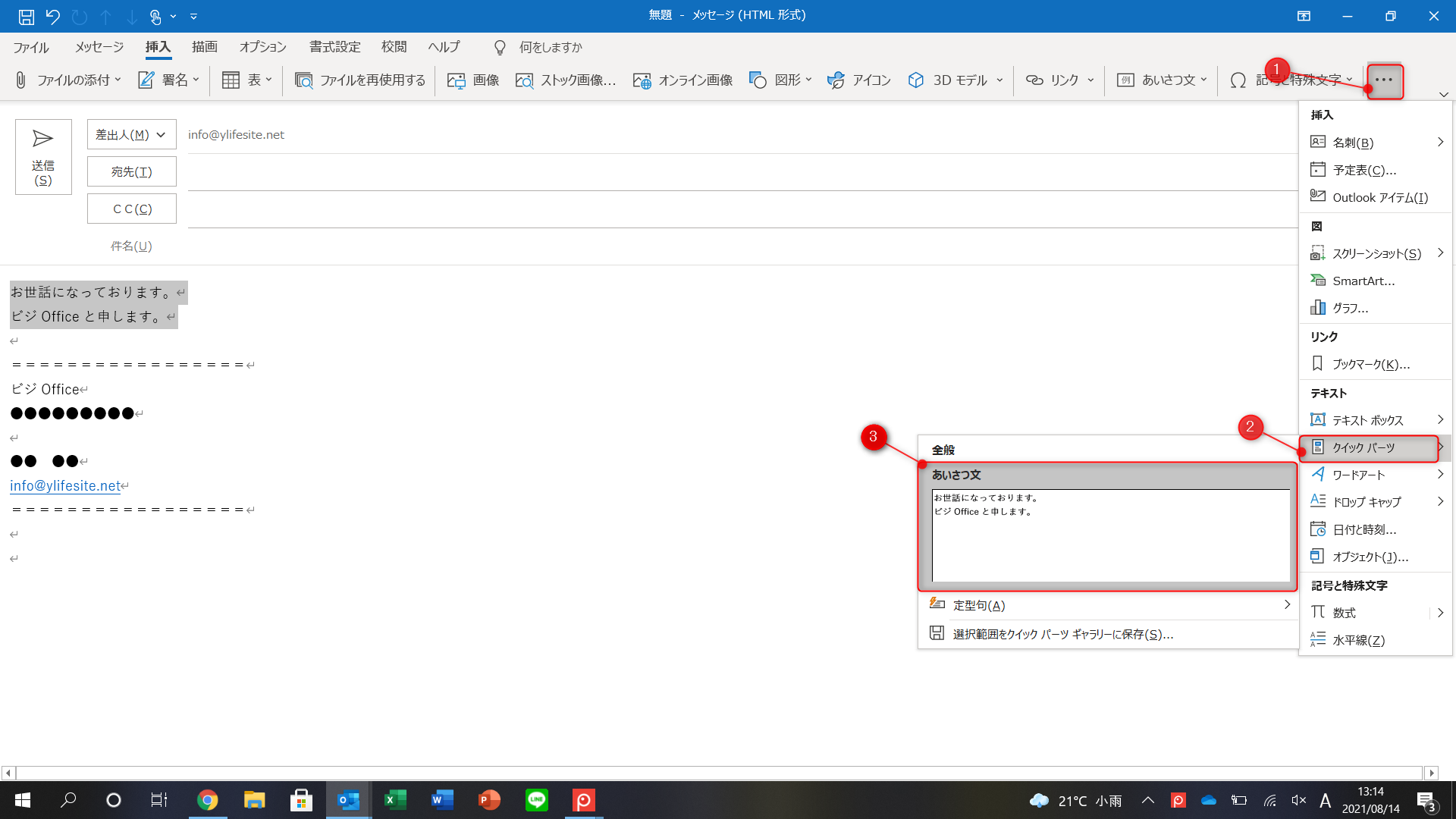The height and width of the screenshot is (819, 1456).
Task: Choose SmartArt menu item
Action: (1376, 281)
